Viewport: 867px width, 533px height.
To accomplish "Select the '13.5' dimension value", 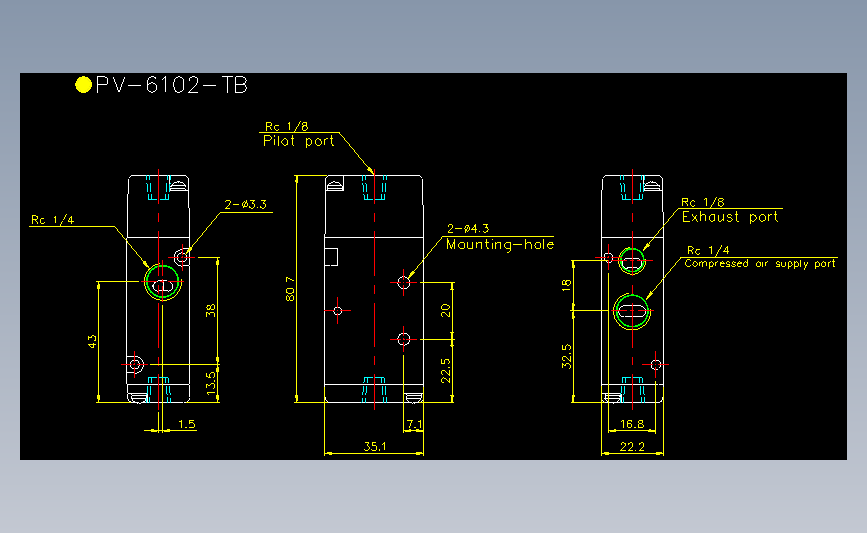I will [x=211, y=383].
